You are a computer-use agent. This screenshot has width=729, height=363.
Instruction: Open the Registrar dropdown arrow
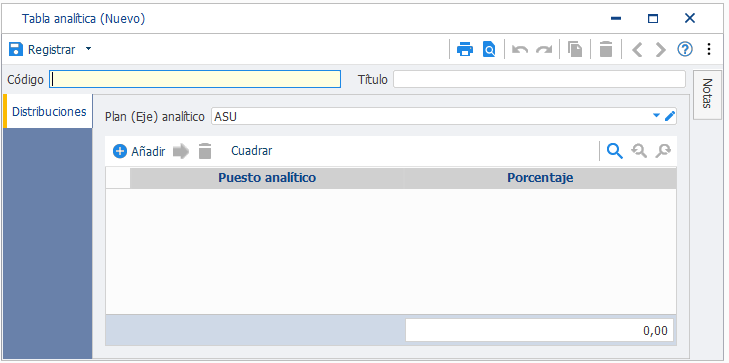(88, 49)
